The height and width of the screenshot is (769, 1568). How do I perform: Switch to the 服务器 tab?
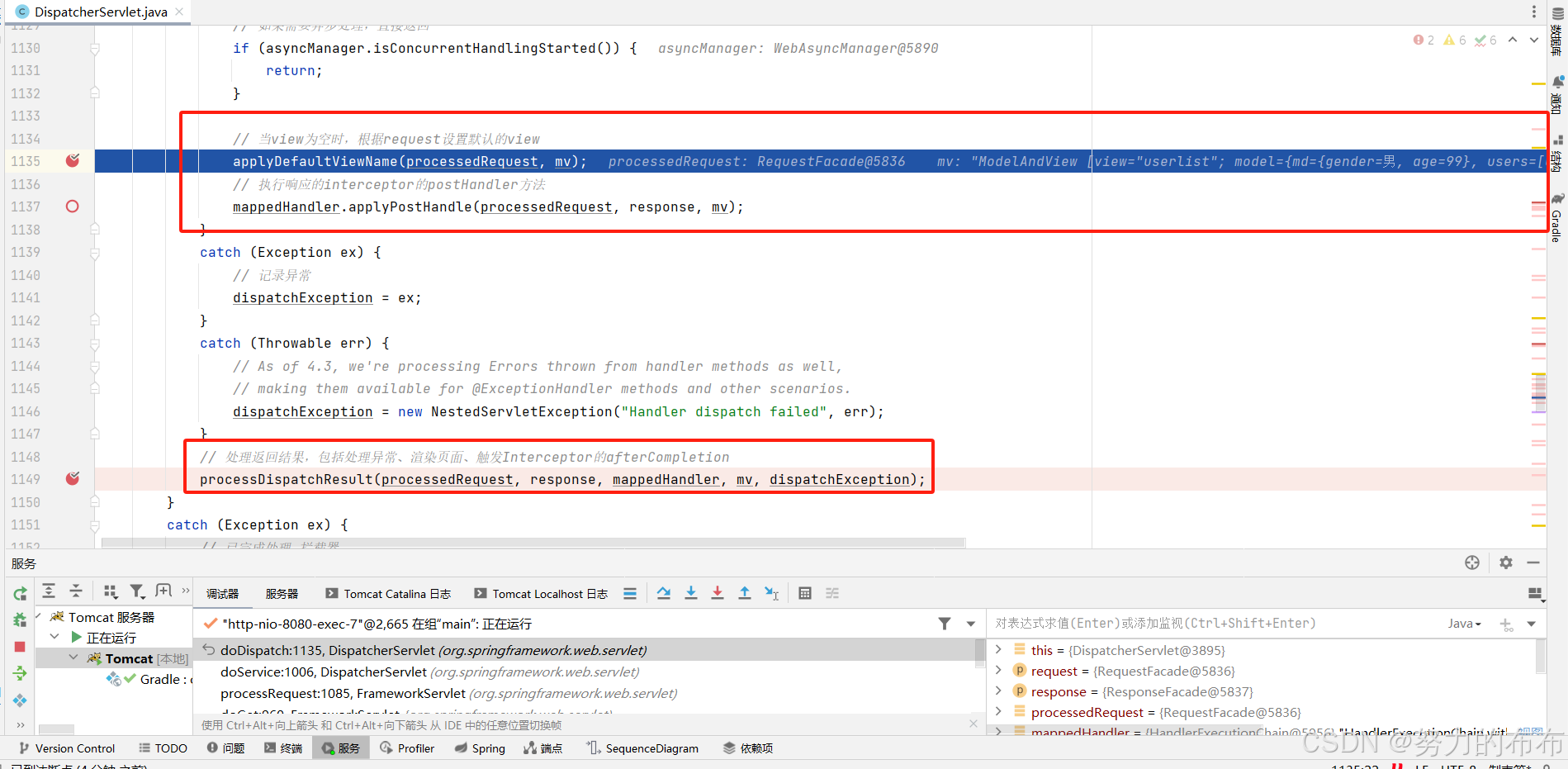[x=282, y=594]
